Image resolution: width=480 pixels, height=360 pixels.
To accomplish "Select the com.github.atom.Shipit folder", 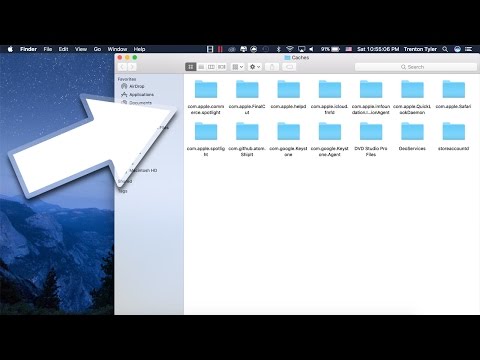I will pyautogui.click(x=247, y=139).
